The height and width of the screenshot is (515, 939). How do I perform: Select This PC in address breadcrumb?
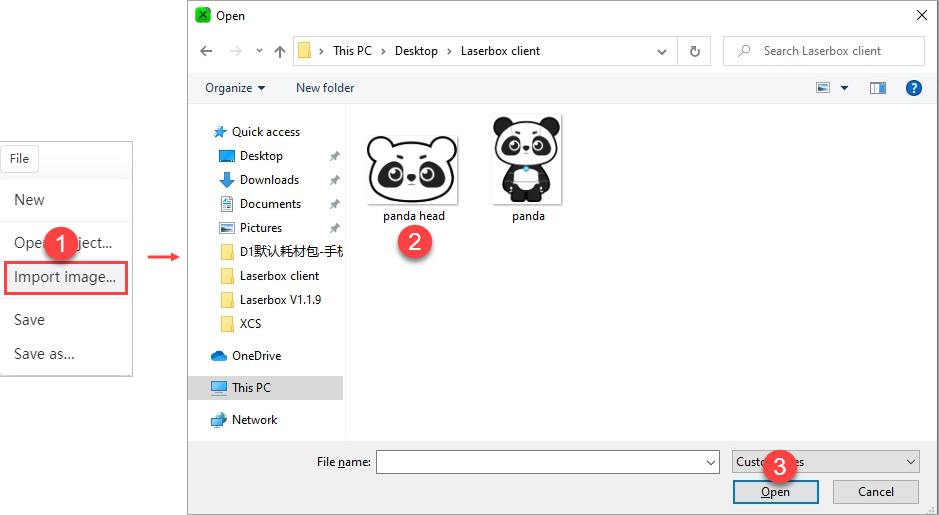tap(352, 51)
